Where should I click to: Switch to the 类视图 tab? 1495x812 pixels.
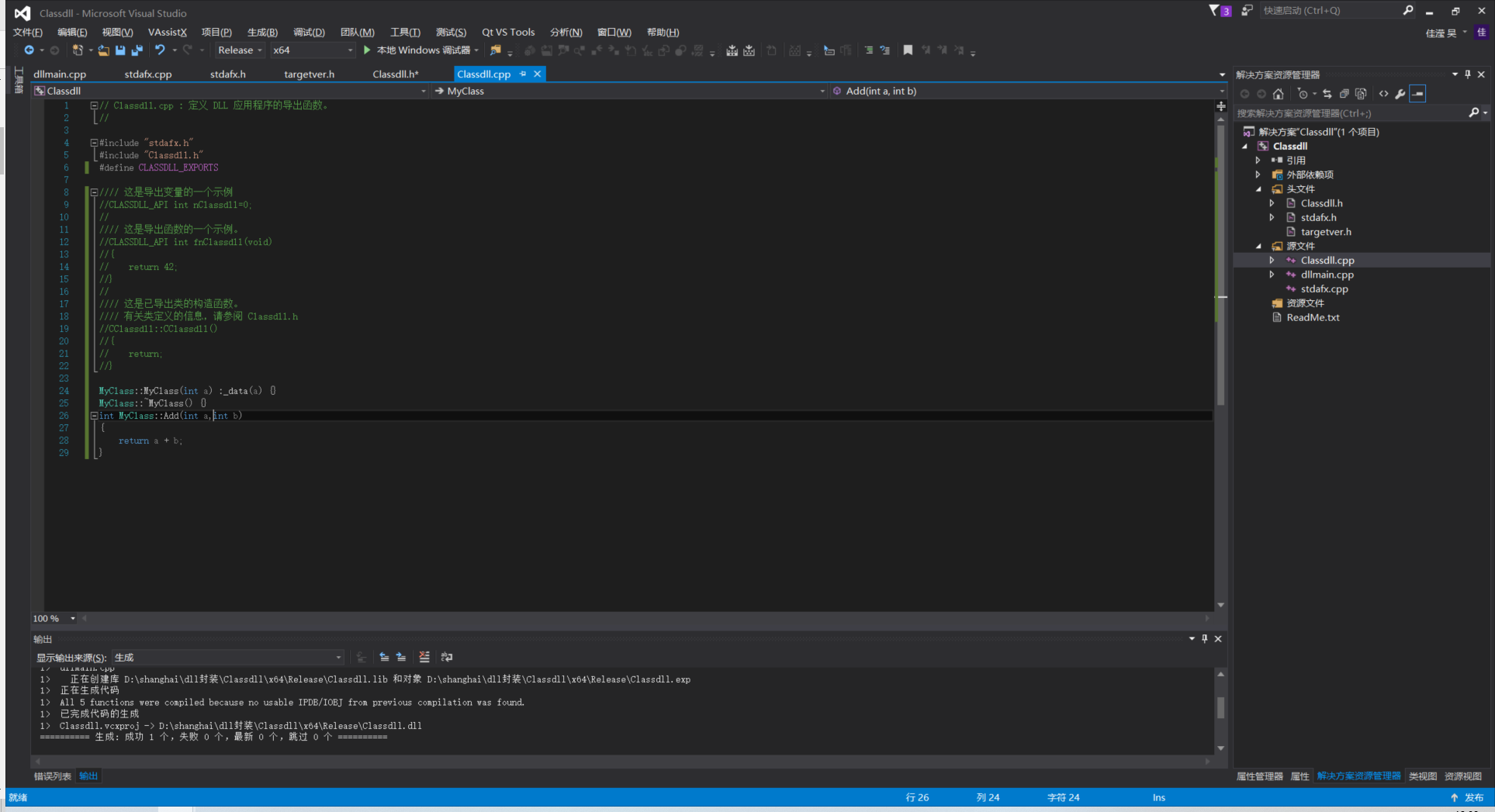pyautogui.click(x=1422, y=776)
